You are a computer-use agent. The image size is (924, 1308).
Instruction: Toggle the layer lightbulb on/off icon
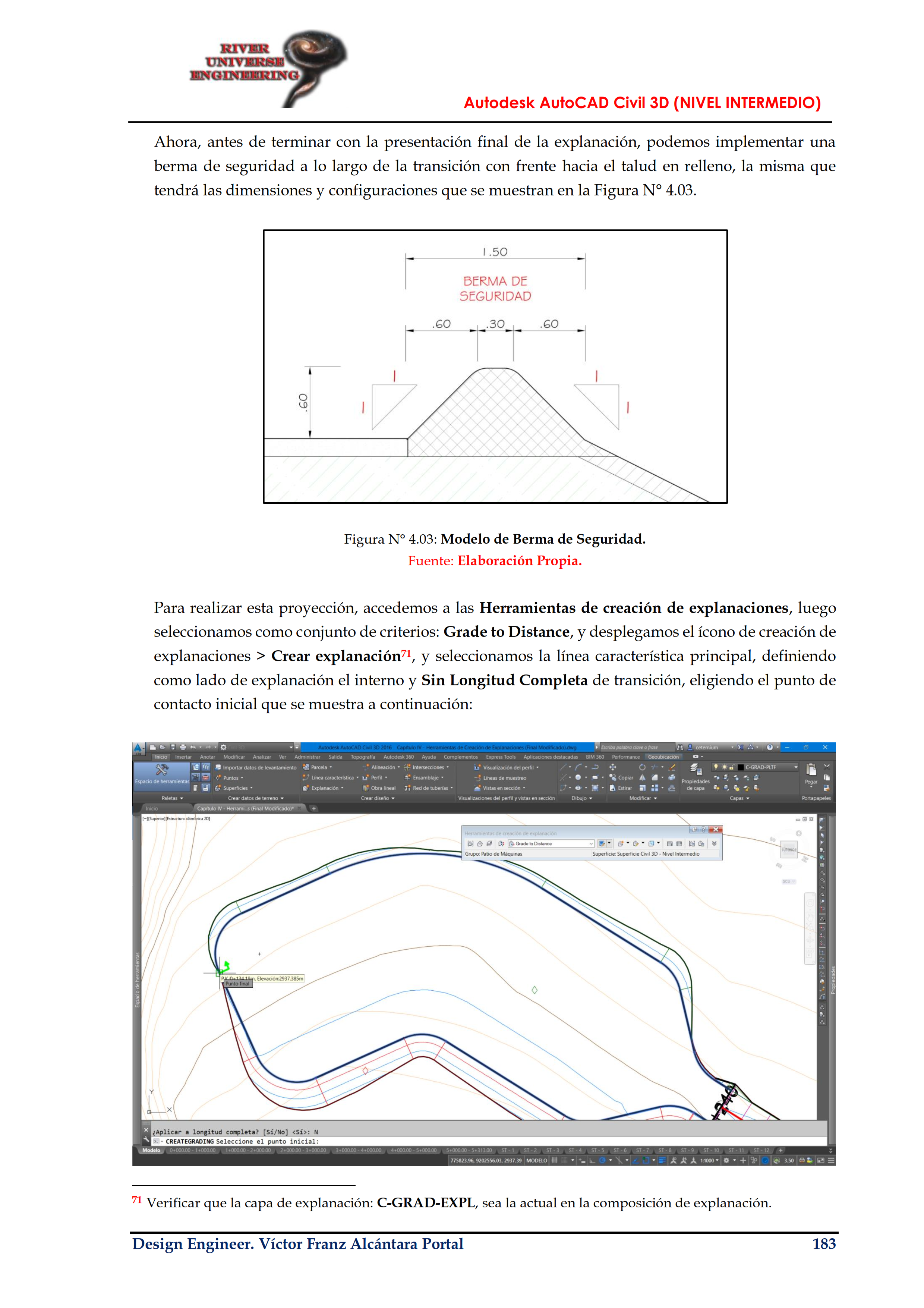[716, 767]
